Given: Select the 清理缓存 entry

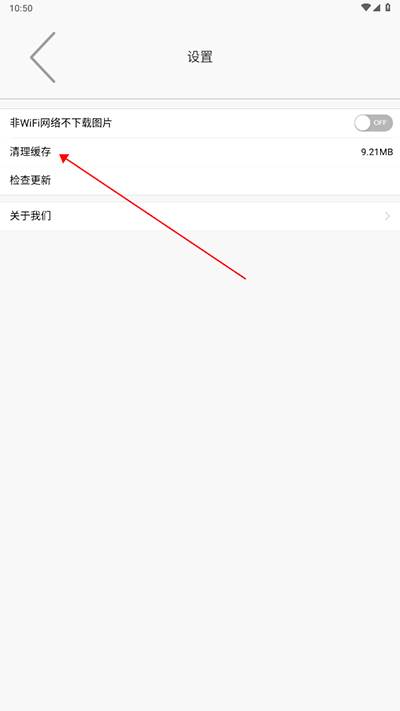Looking at the screenshot, I should [x=200, y=152].
